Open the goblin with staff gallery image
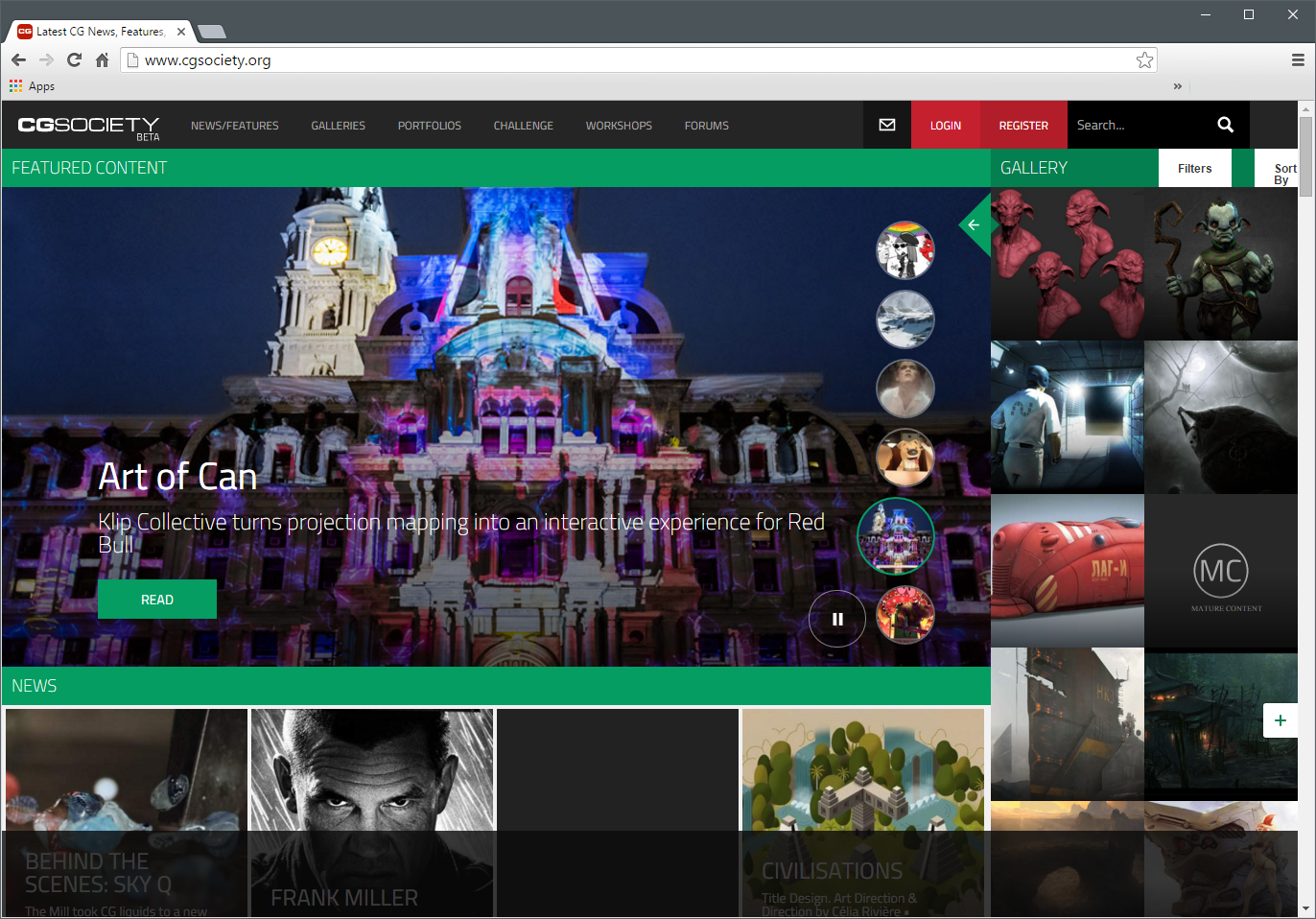 coord(1221,264)
